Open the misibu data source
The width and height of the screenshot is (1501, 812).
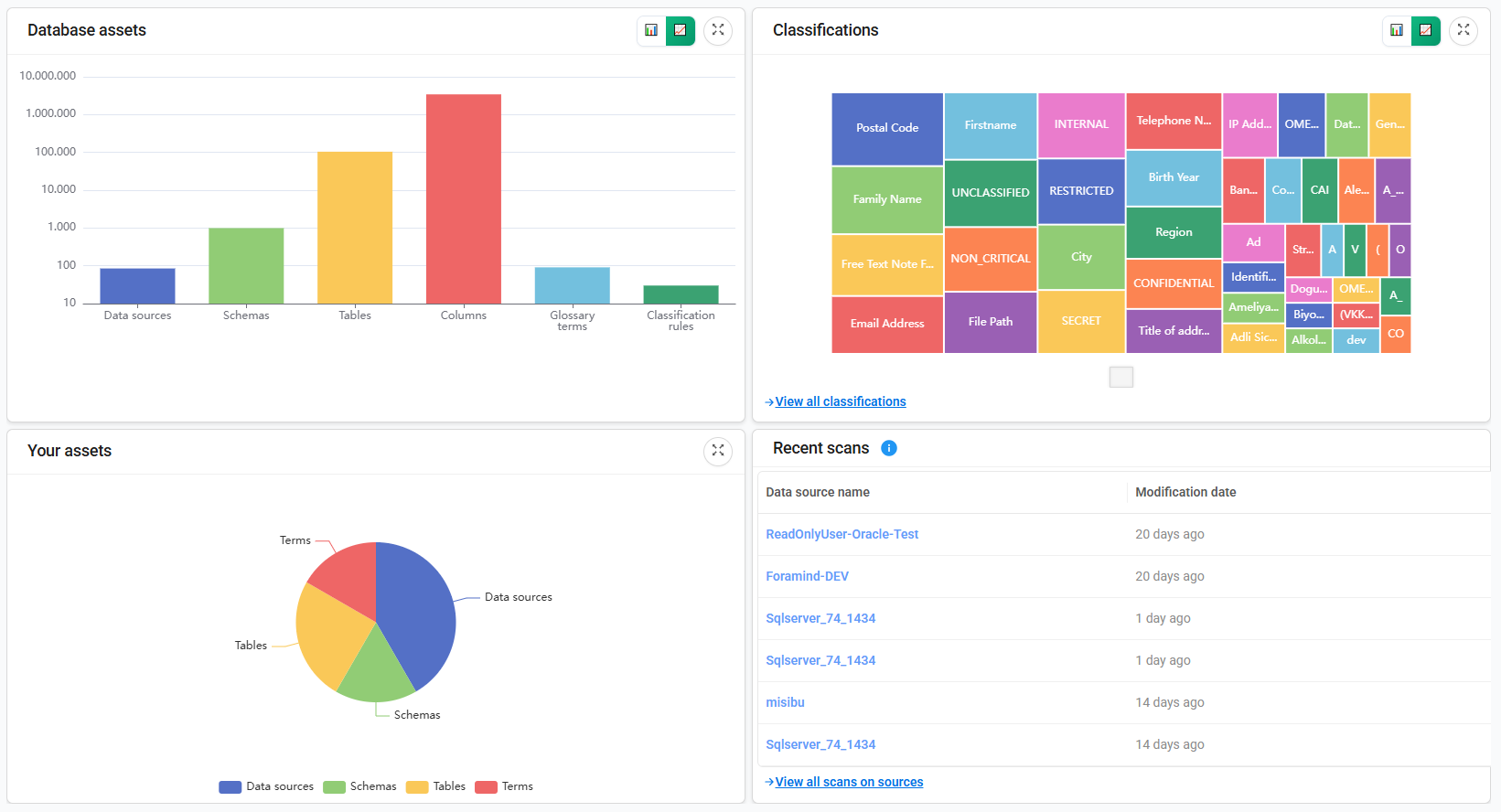(x=785, y=702)
